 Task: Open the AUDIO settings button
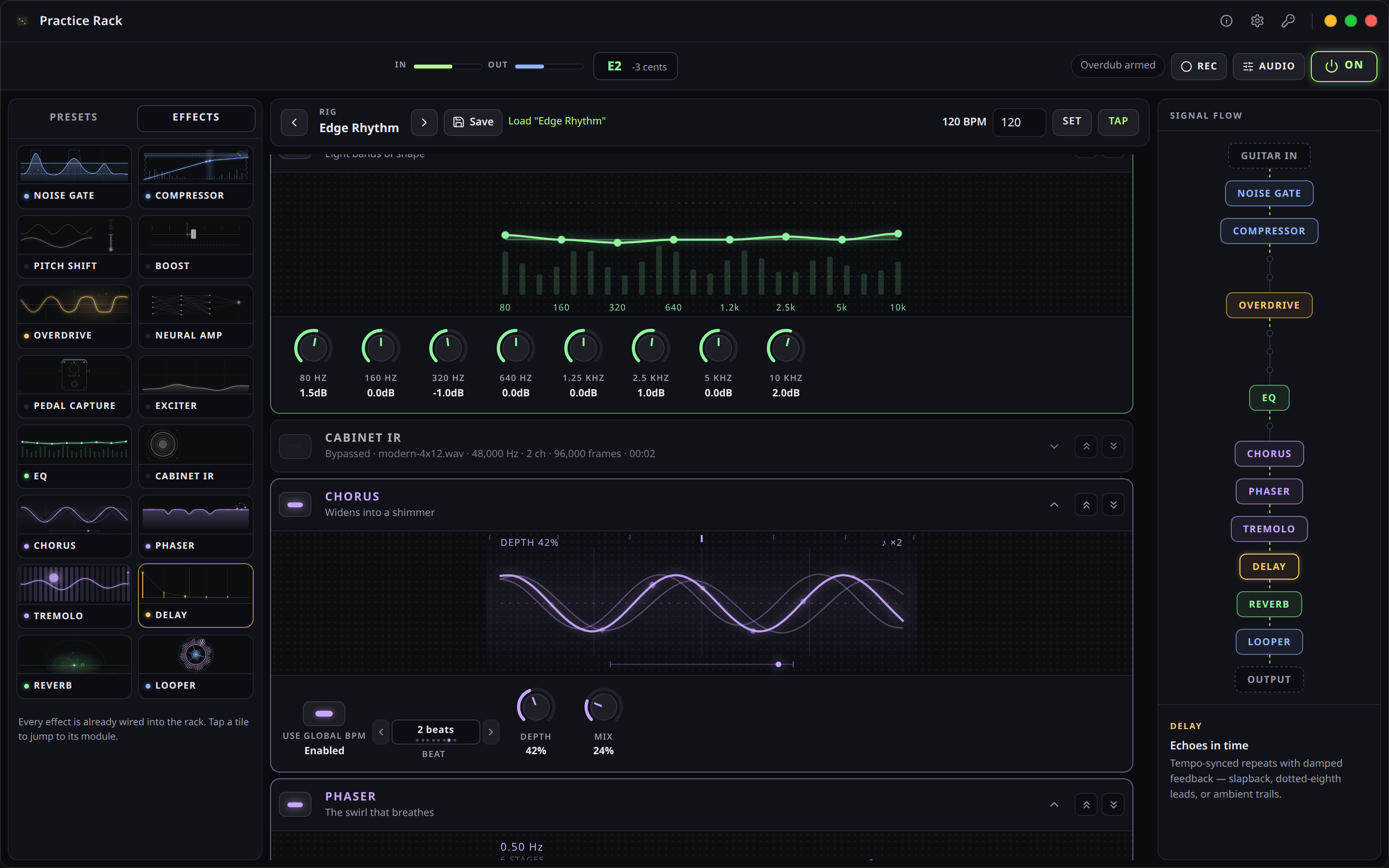coord(1268,66)
